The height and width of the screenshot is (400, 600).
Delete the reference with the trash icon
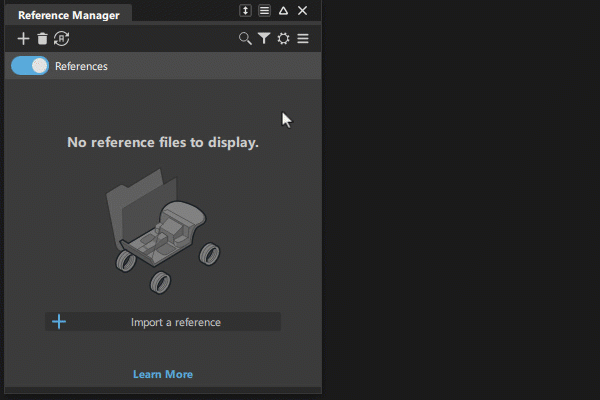(42, 39)
